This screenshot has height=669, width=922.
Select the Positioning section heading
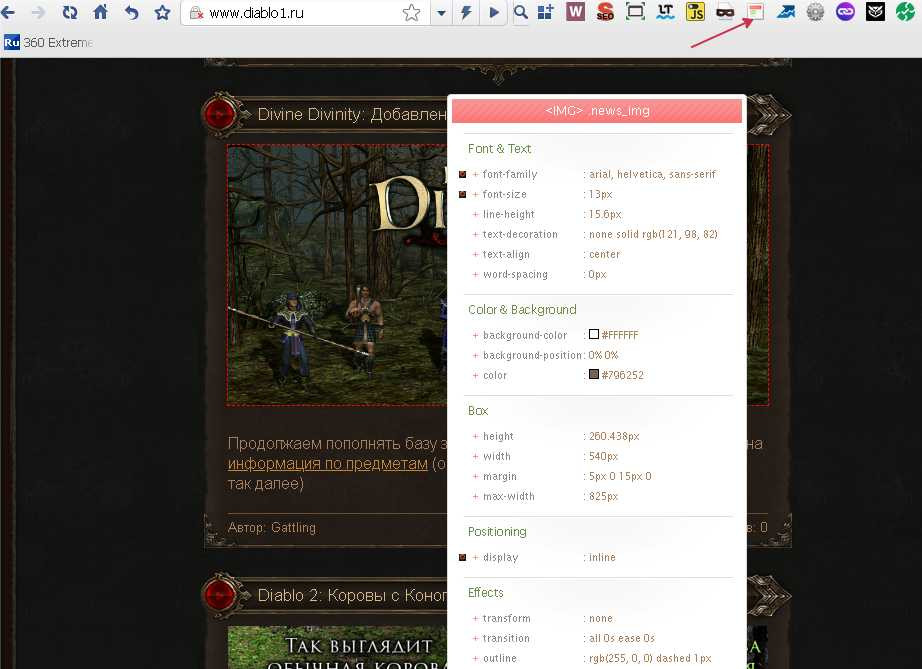coord(497,532)
